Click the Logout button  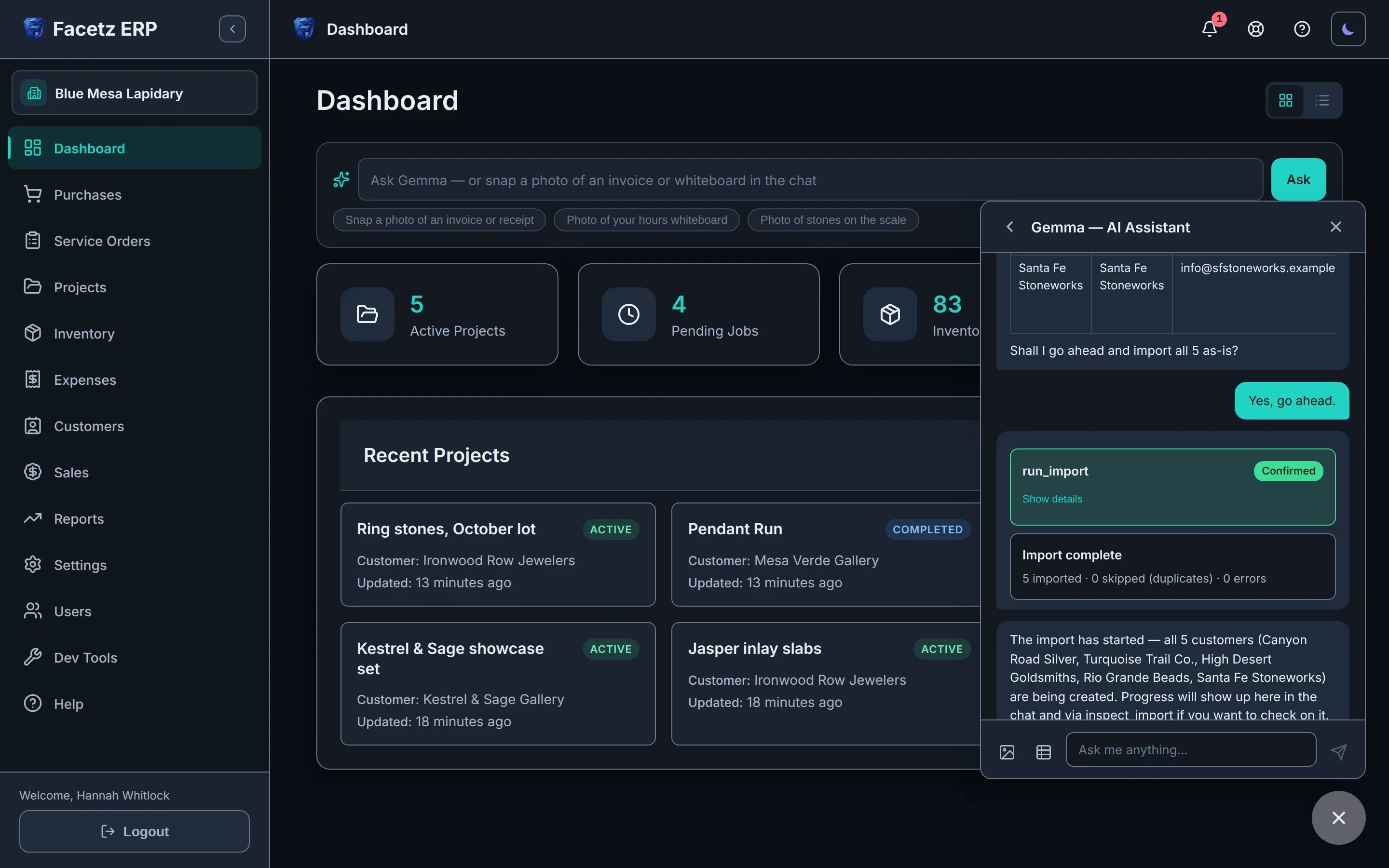134,831
